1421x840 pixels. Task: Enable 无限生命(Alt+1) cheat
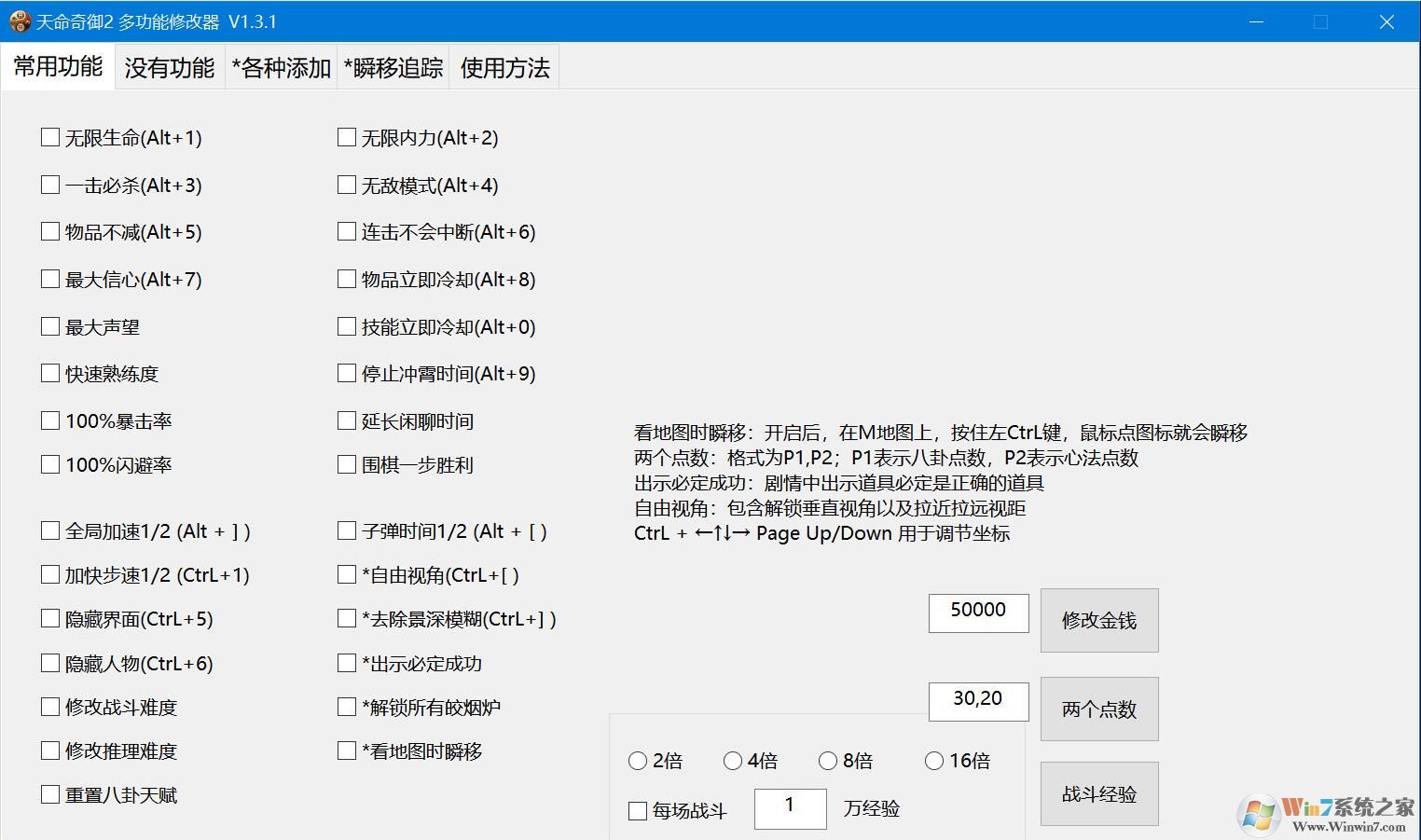[x=50, y=136]
